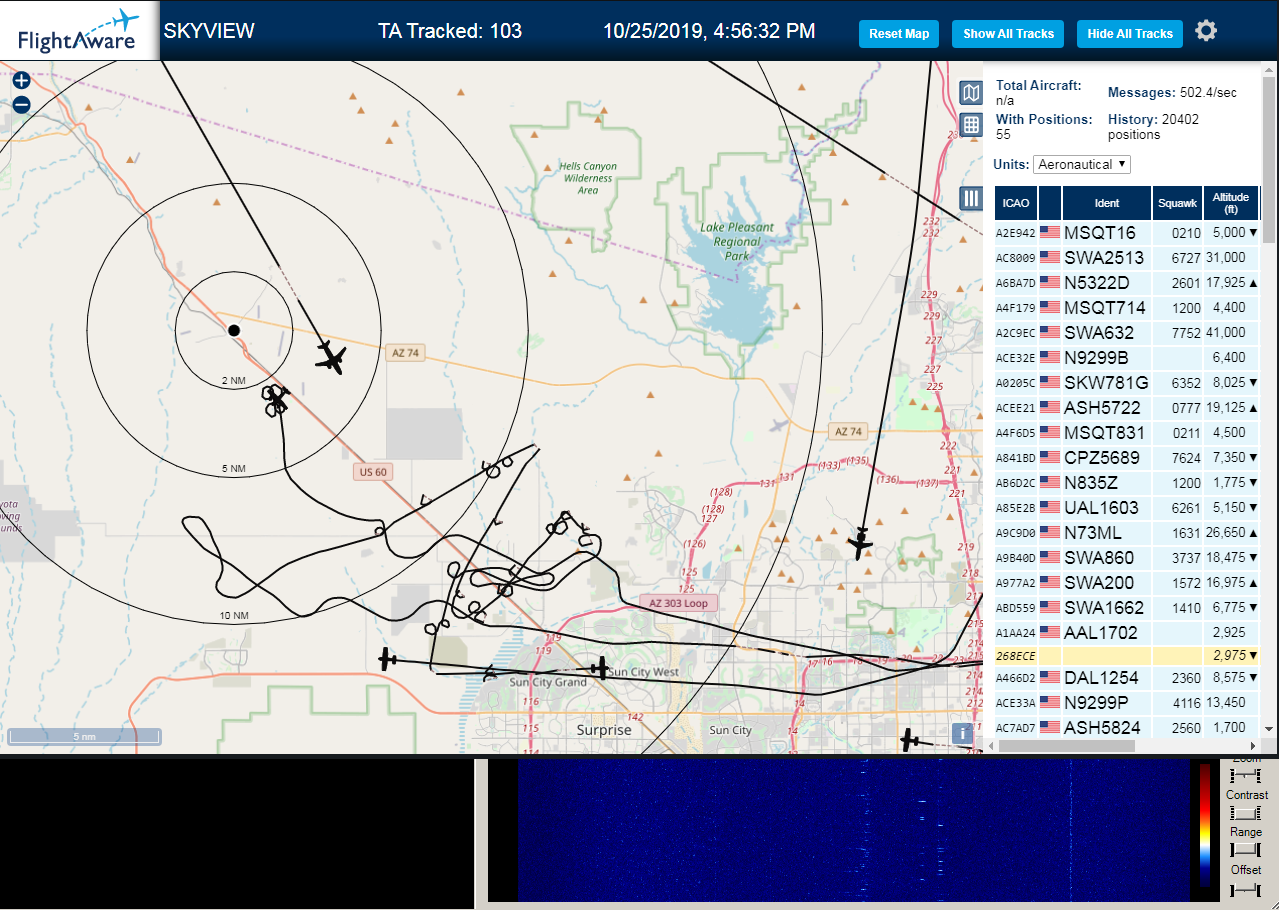Select the MSQT714 aircraft row
Image resolution: width=1279 pixels, height=911 pixels.
click(1127, 307)
